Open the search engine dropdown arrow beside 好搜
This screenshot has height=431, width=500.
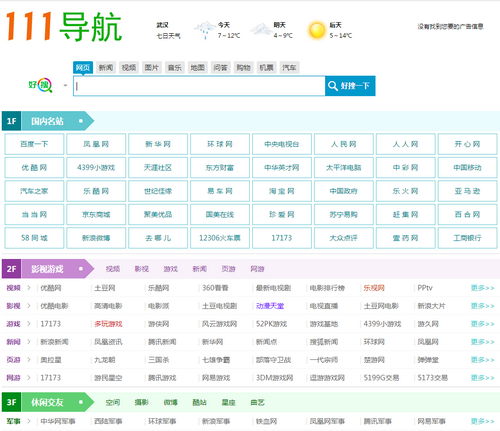click(65, 85)
